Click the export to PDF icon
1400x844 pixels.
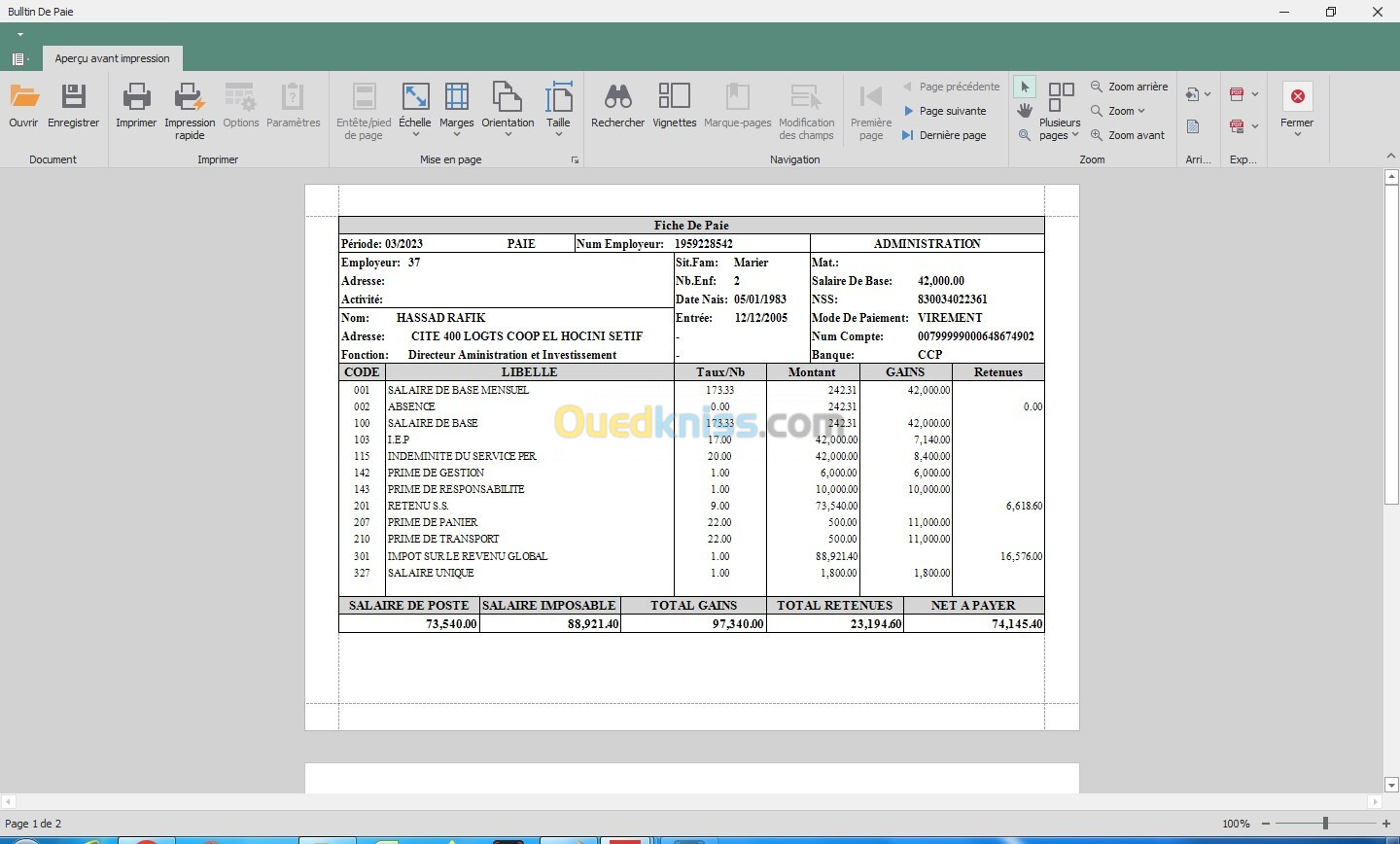pos(1237,94)
